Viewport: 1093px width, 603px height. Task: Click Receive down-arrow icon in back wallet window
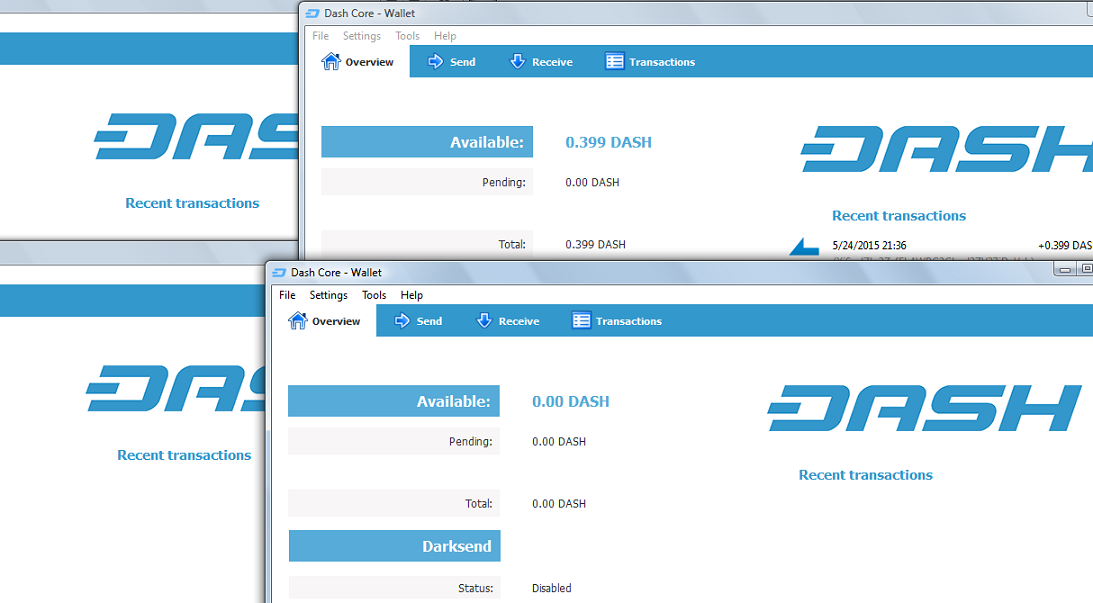pos(517,61)
